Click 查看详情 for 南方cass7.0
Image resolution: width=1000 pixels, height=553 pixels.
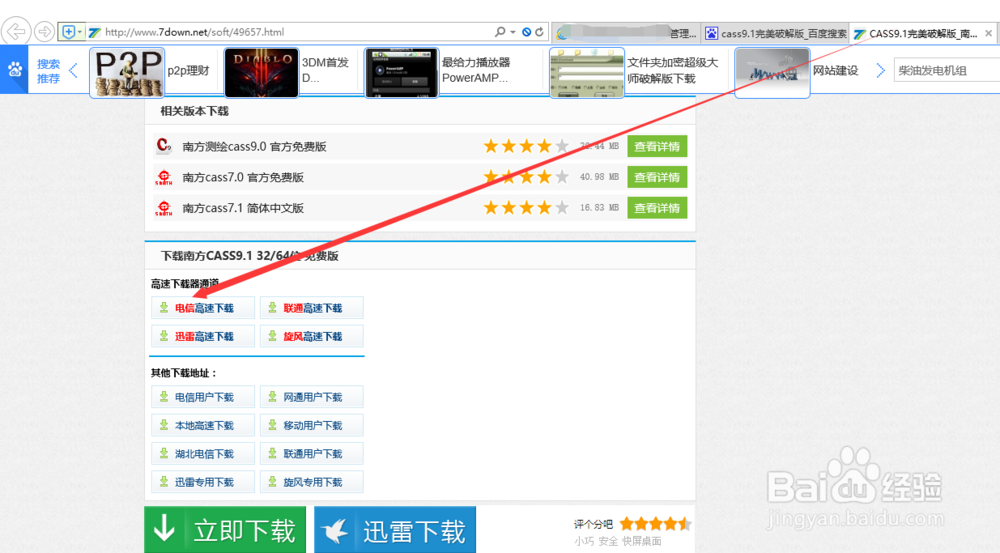(657, 177)
